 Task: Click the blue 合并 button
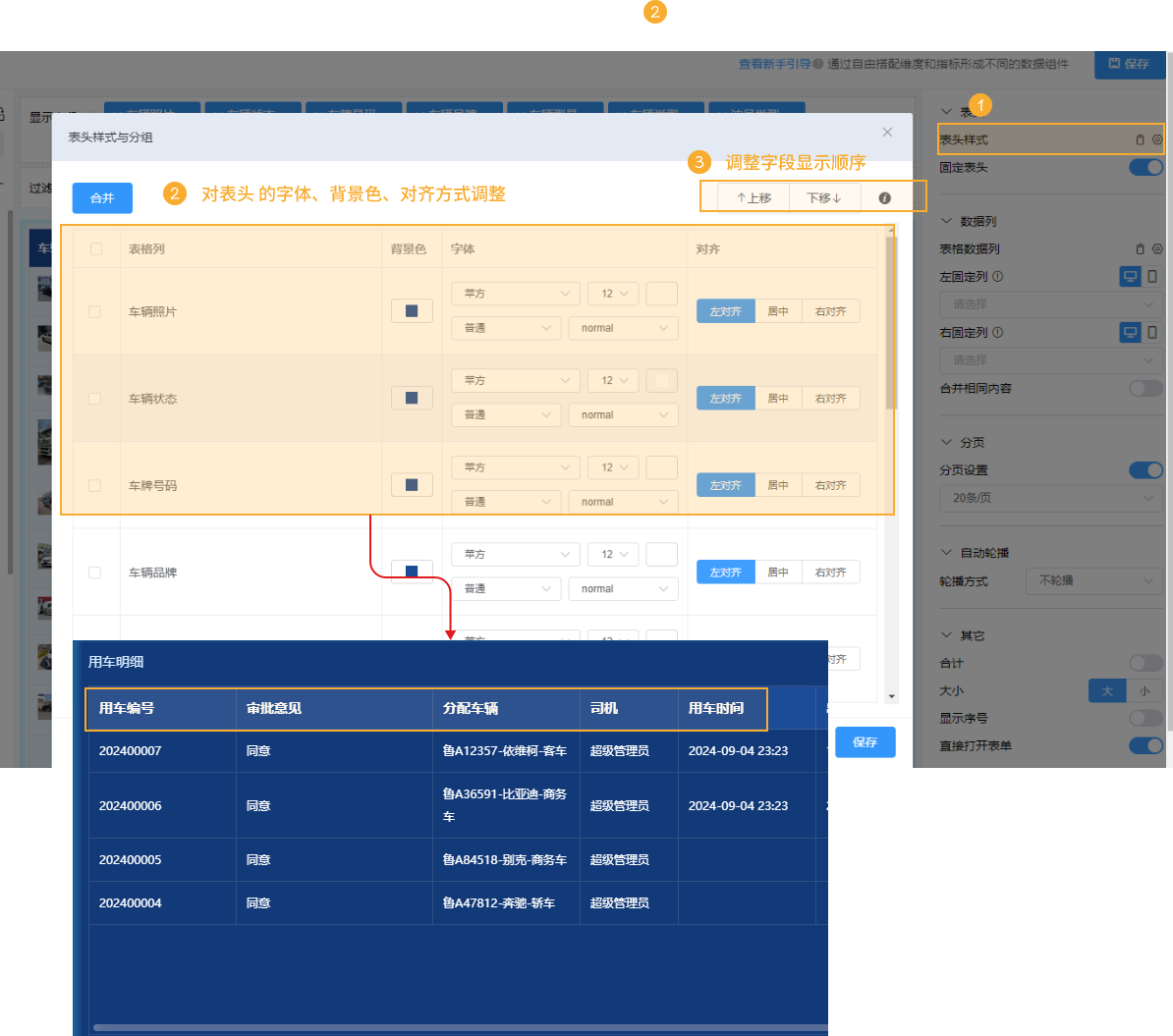pos(102,197)
